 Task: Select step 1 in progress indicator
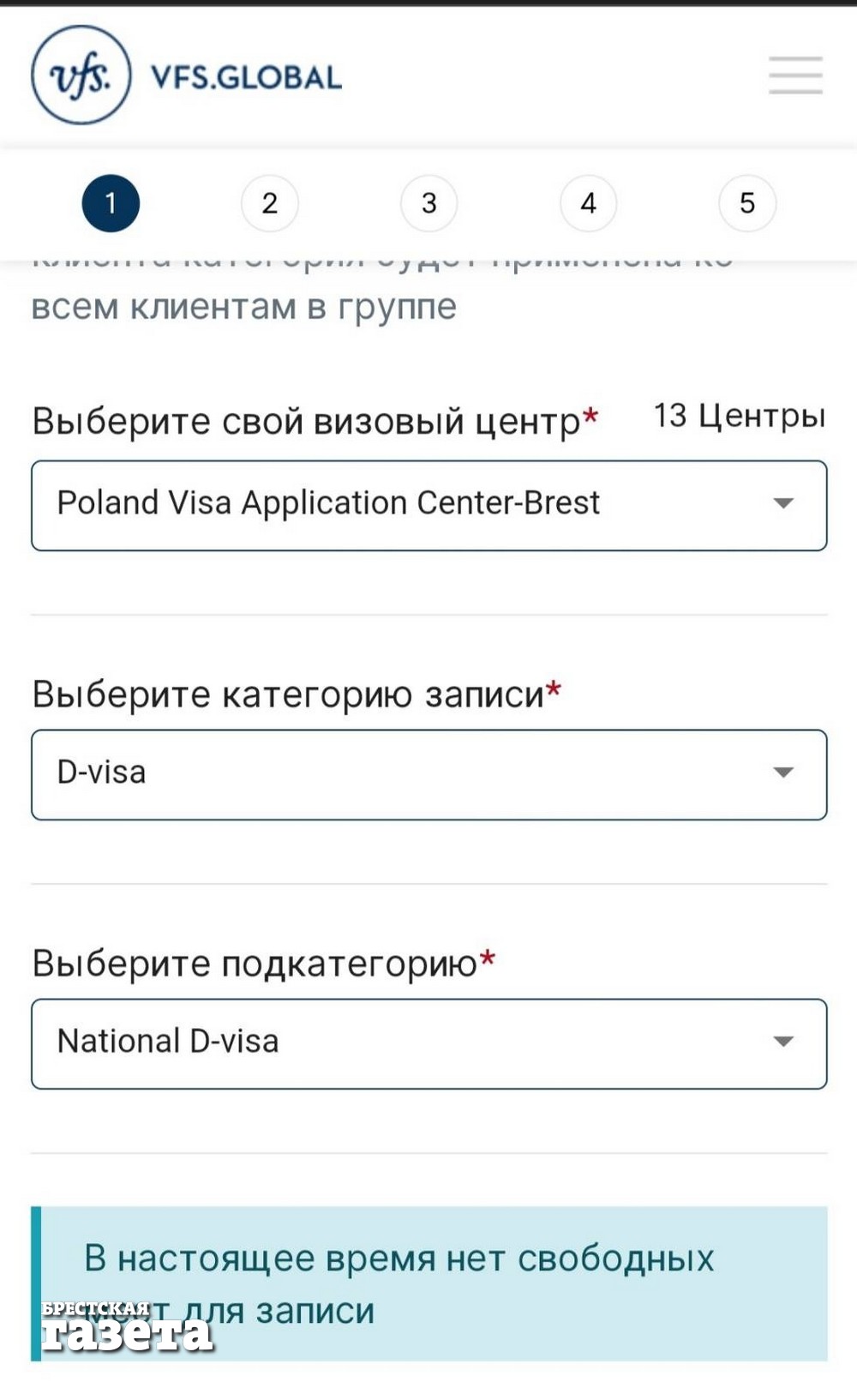point(111,203)
